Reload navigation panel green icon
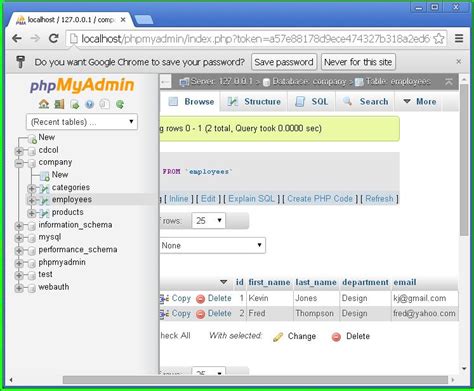The width and height of the screenshot is (474, 391). tap(120, 104)
